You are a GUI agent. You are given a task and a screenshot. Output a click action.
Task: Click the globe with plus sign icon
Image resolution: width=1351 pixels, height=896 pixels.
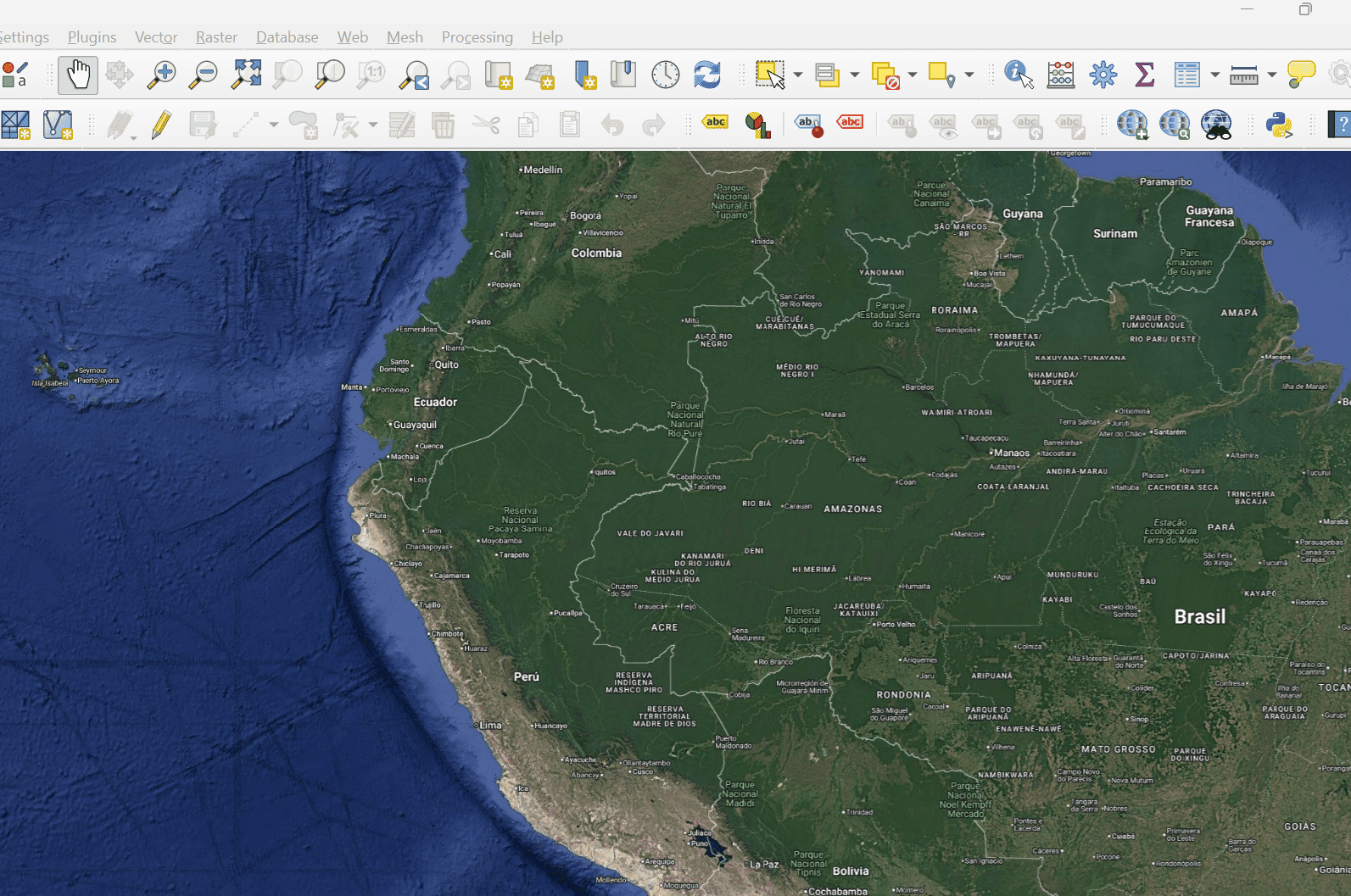[1132, 125]
